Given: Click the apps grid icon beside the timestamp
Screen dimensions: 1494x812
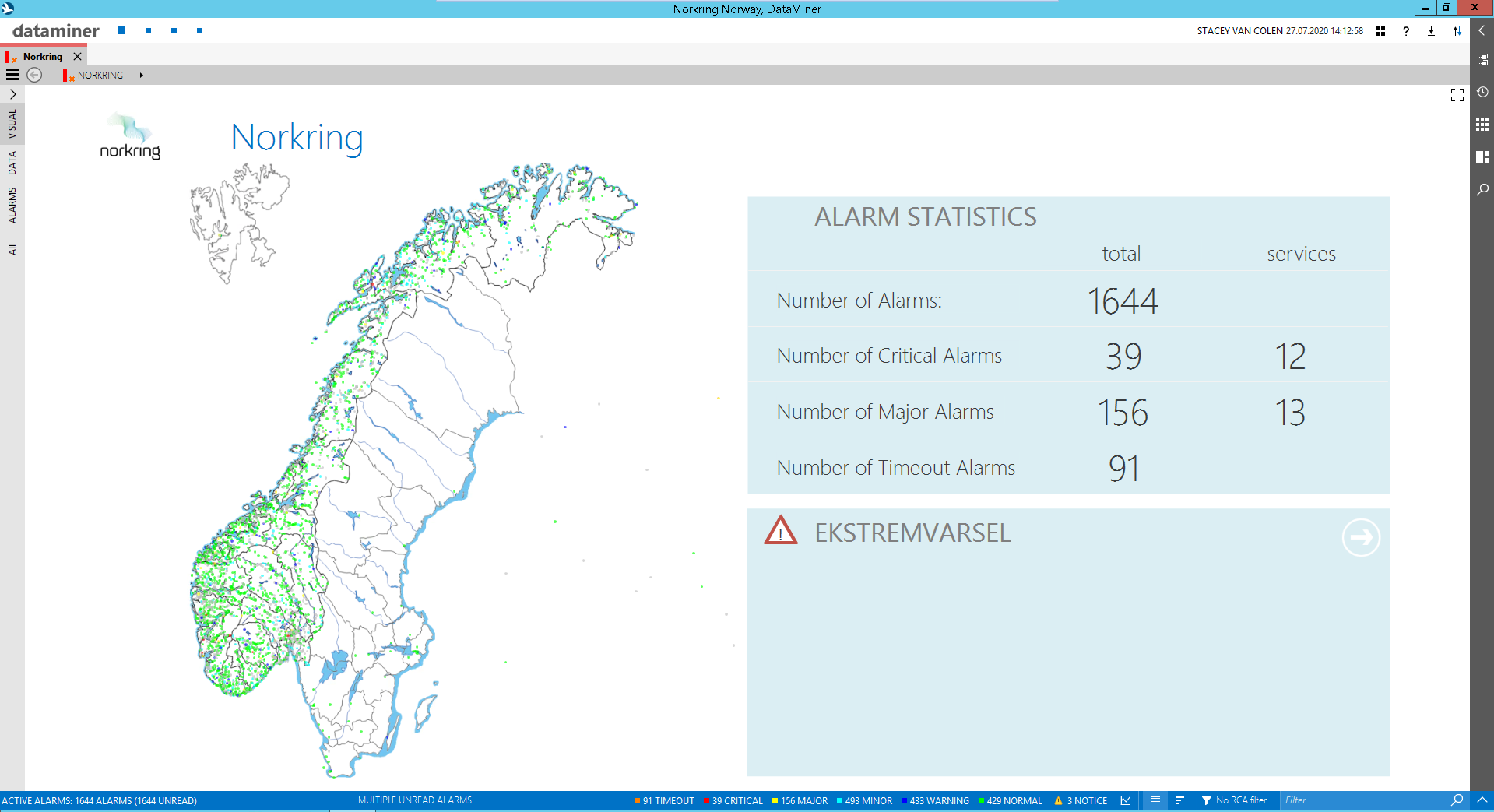Looking at the screenshot, I should (1380, 31).
